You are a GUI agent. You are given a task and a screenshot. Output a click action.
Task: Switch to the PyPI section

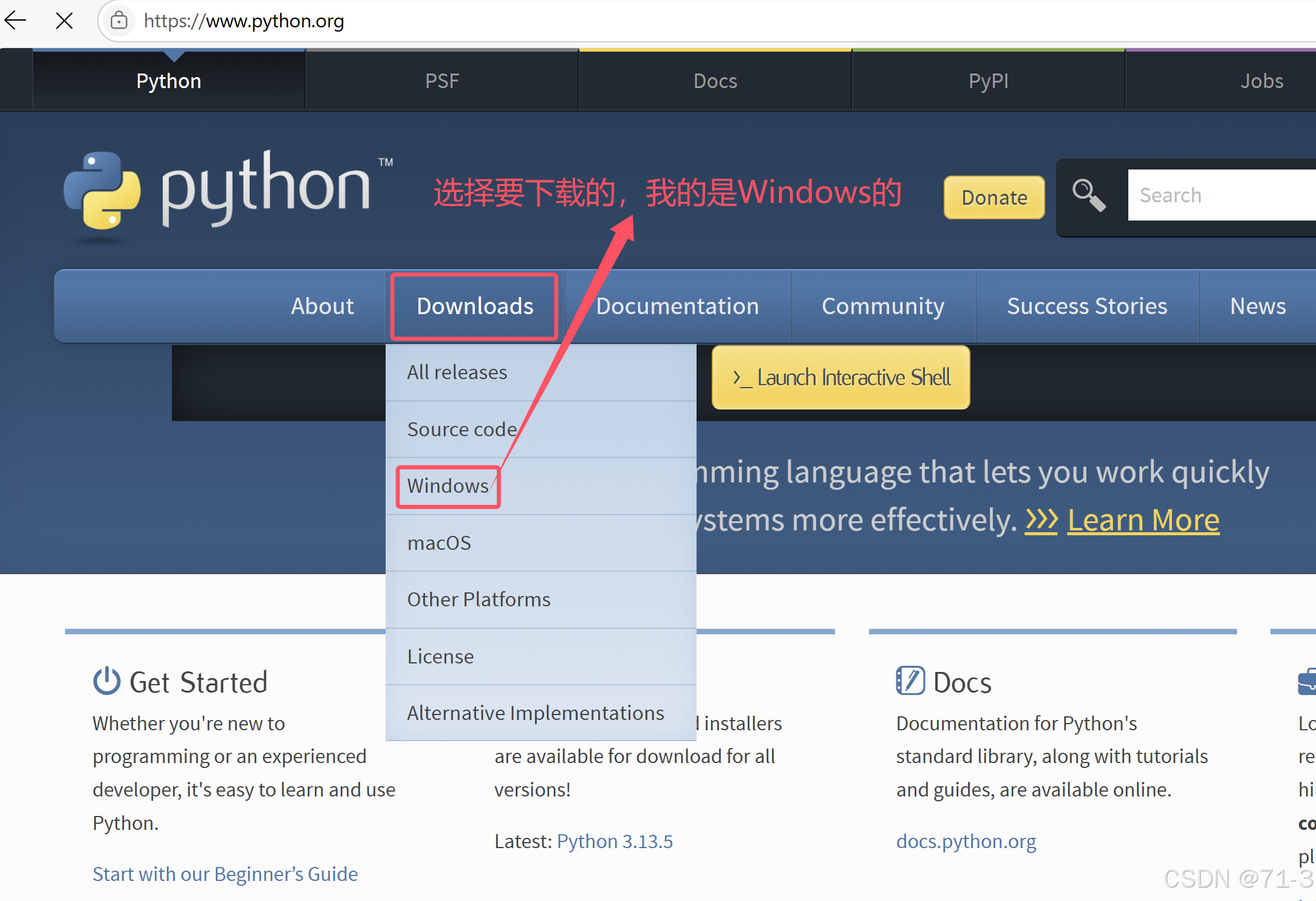(x=988, y=80)
